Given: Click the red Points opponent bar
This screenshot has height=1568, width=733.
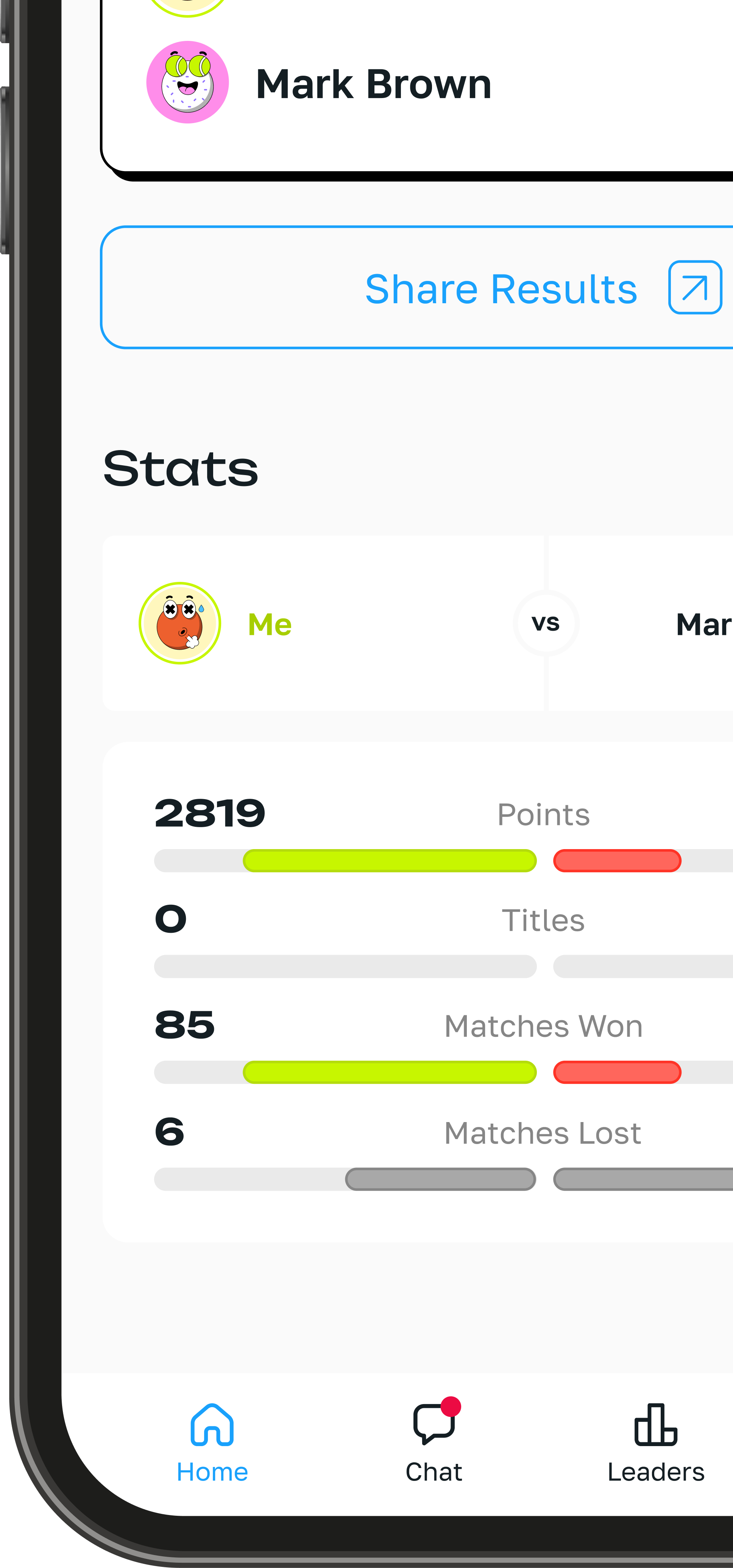Looking at the screenshot, I should point(617,861).
